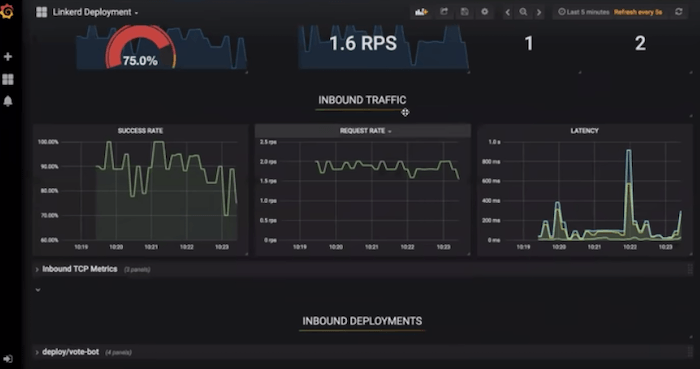The image size is (700, 369).
Task: Shift time range back with left arrow
Action: point(508,12)
